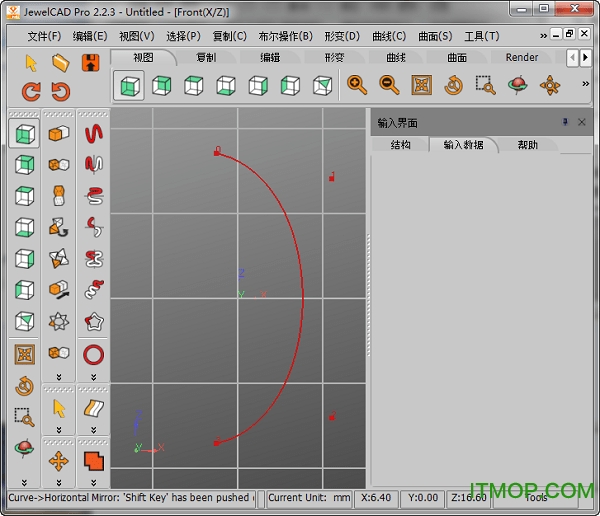Switch to the 曲面 toolbar tab
The width and height of the screenshot is (600, 516).
[x=457, y=57]
